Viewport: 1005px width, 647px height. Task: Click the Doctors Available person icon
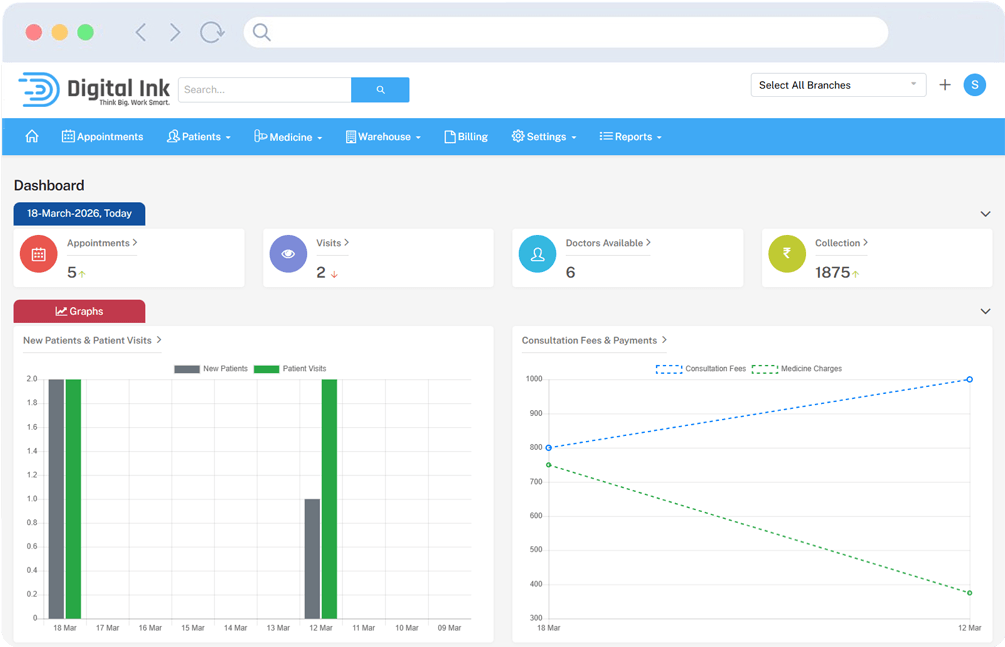click(537, 254)
